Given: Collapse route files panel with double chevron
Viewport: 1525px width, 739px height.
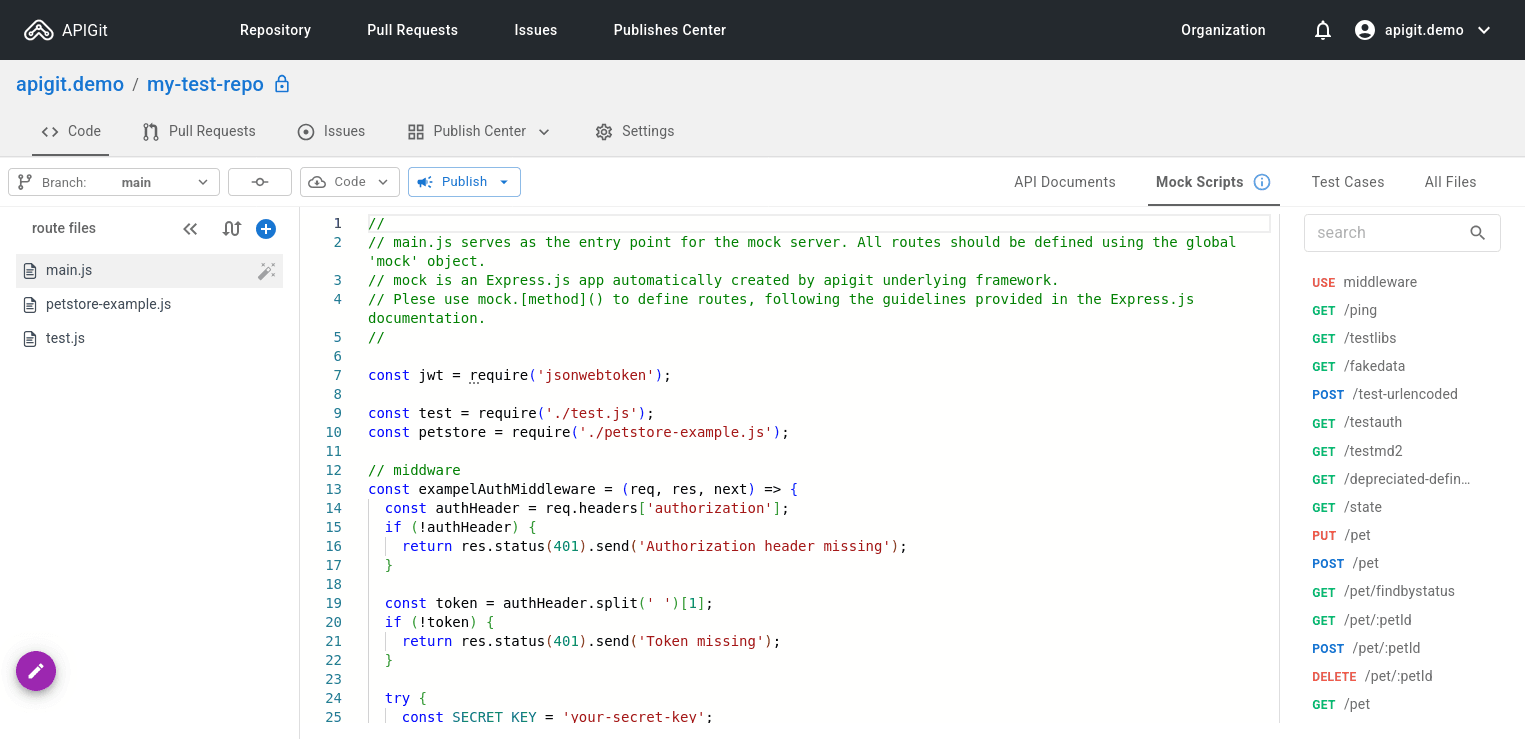Looking at the screenshot, I should tap(190, 229).
